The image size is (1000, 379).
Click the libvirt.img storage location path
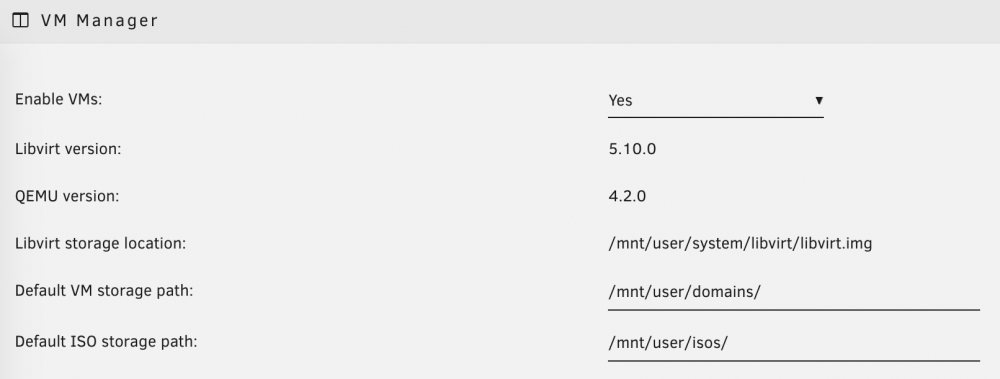click(x=740, y=244)
